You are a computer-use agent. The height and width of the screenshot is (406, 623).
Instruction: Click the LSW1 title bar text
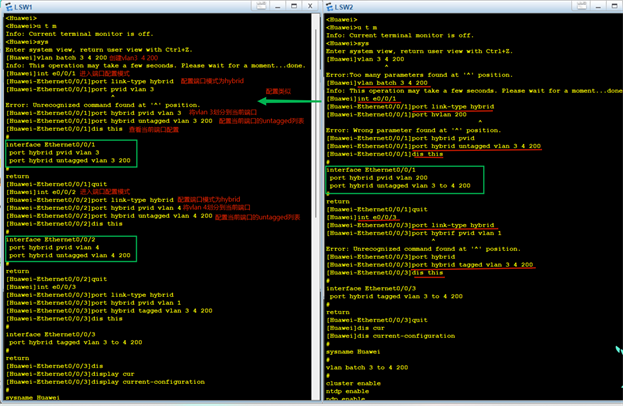tap(22, 5)
